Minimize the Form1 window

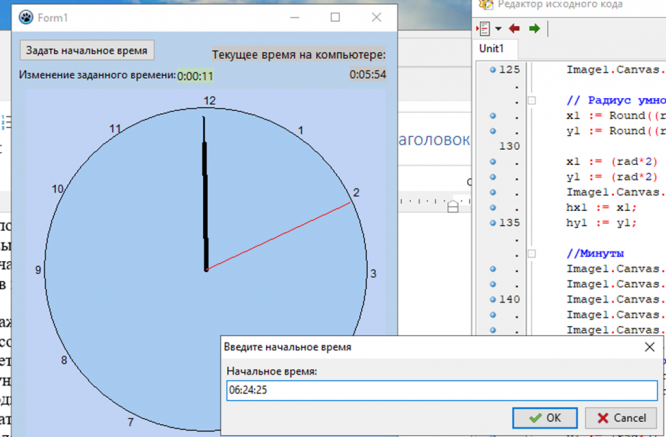[x=293, y=17]
